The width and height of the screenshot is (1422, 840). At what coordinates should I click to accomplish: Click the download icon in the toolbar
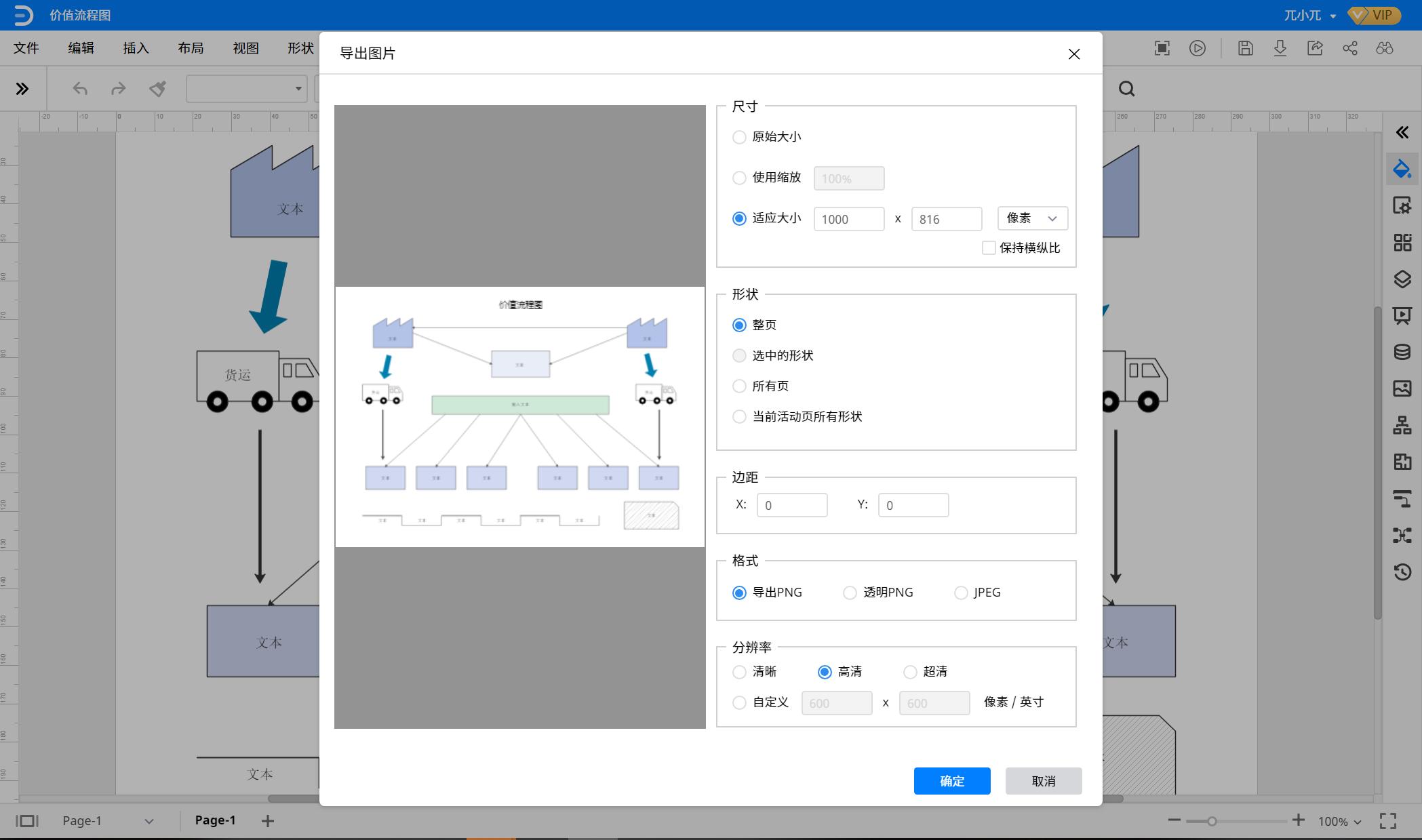point(1280,48)
